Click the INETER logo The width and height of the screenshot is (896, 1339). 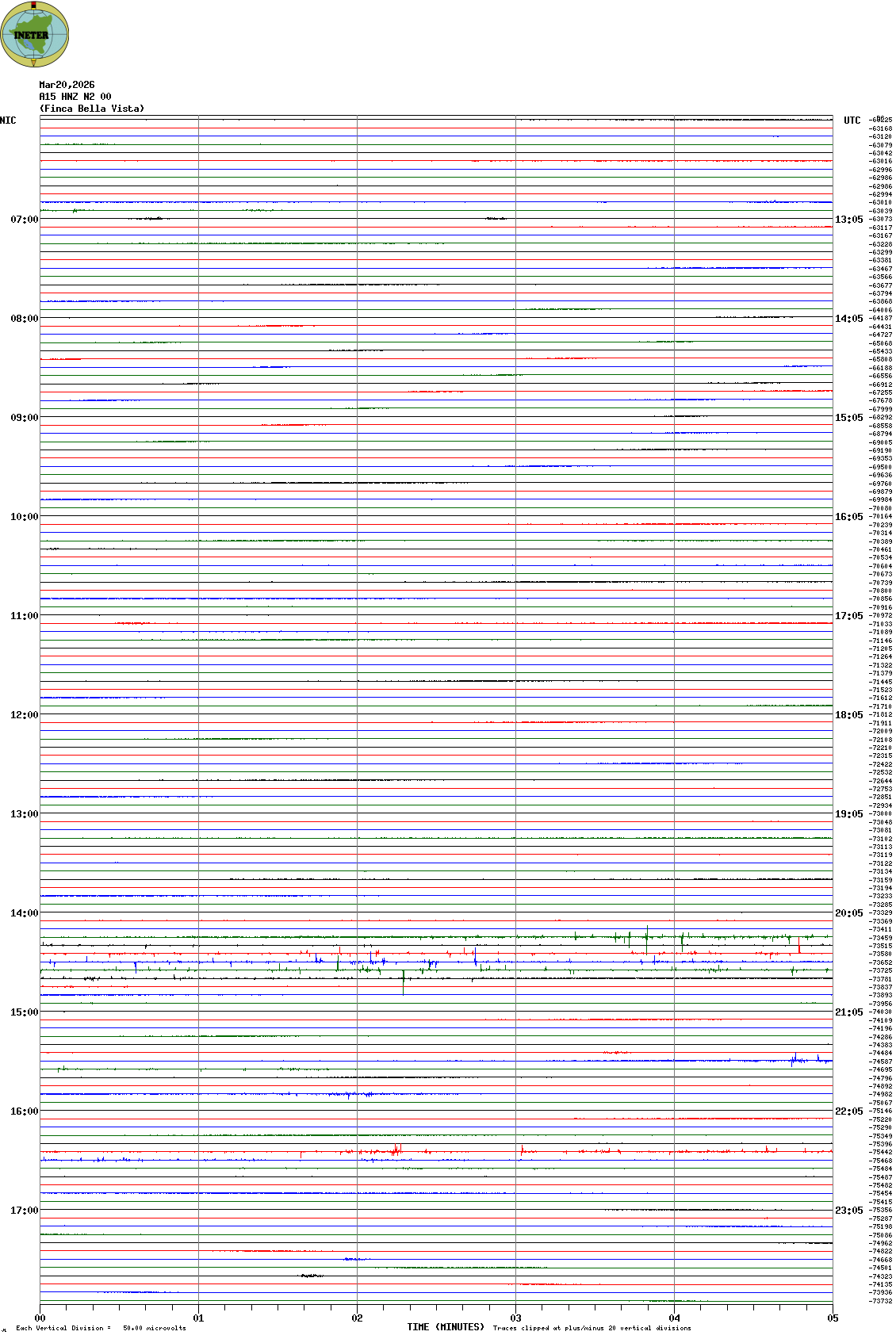click(x=35, y=34)
